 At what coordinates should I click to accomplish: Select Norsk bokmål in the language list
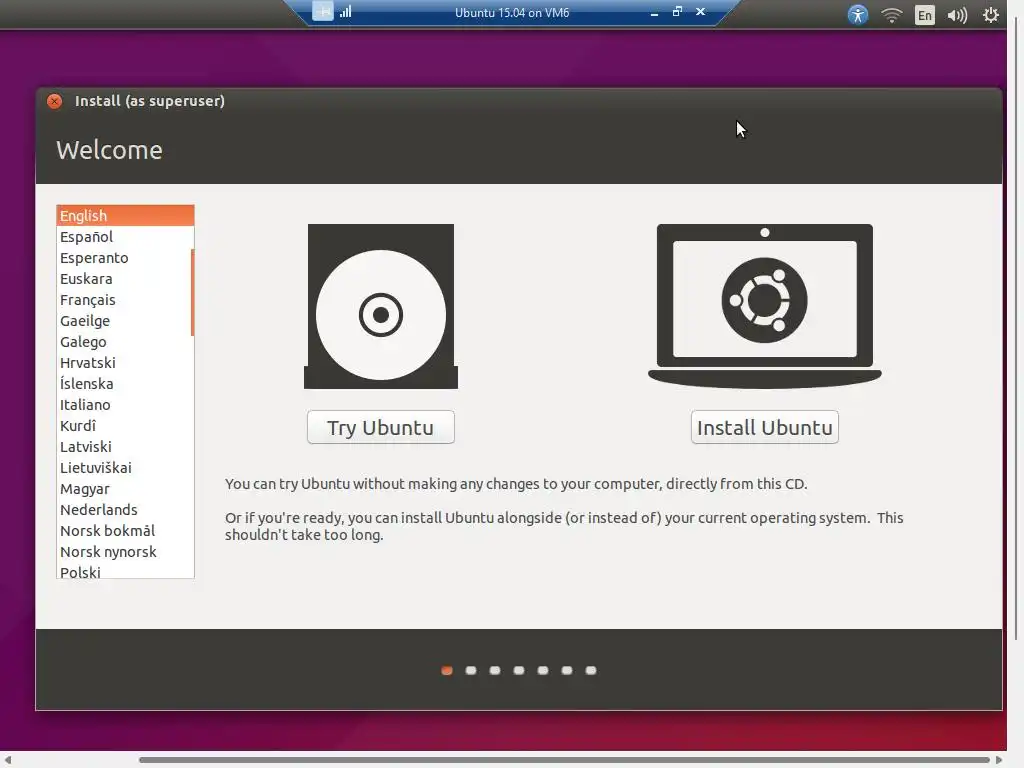click(124, 530)
